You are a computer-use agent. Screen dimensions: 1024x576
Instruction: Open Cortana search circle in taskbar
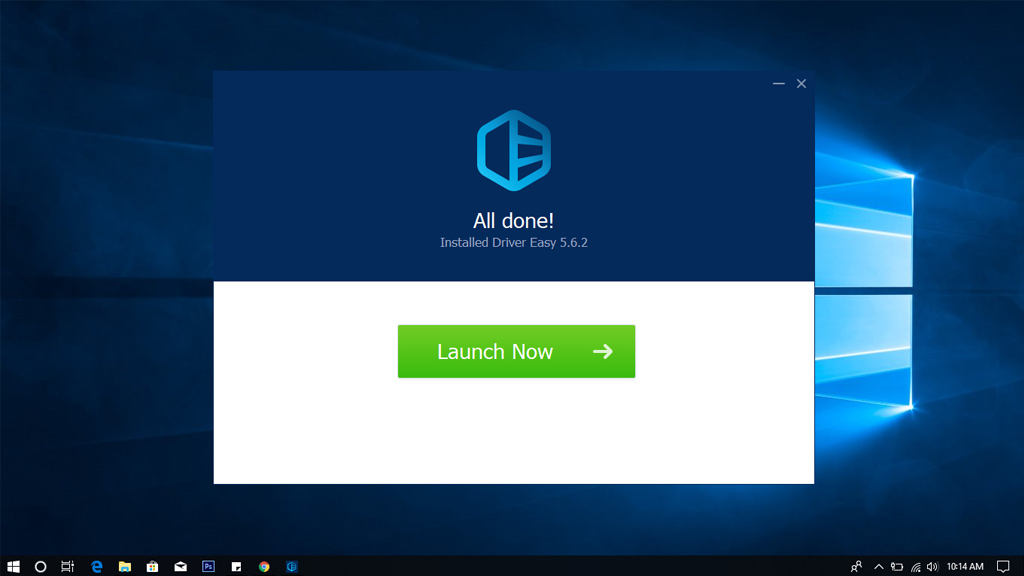(x=40, y=566)
